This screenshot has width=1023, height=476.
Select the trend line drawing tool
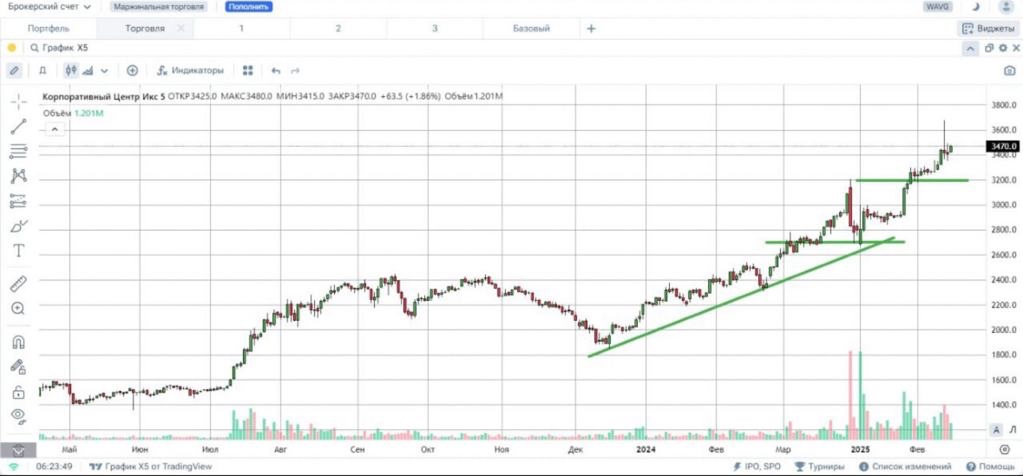pos(18,127)
